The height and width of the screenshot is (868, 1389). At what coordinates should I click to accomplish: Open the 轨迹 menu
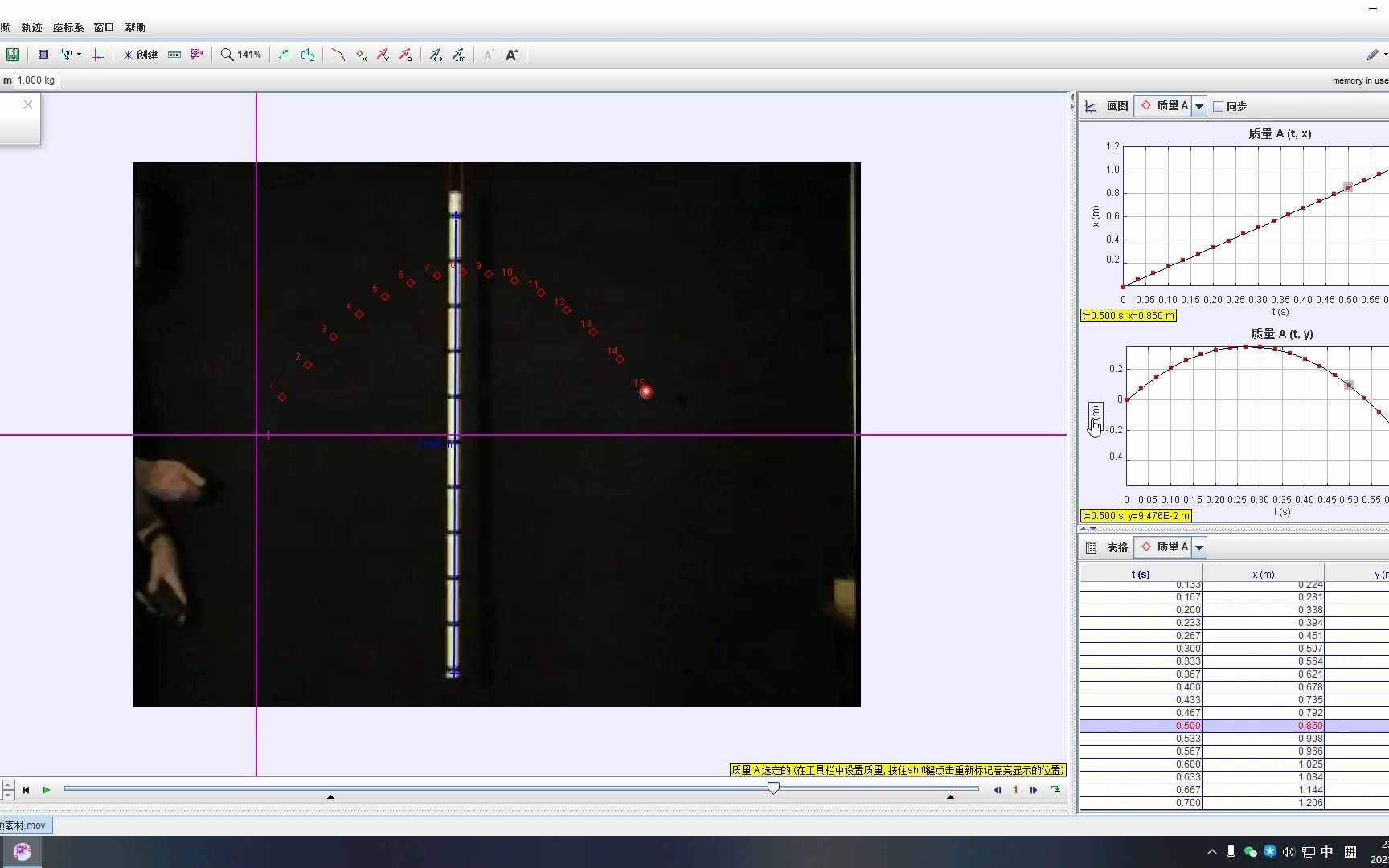31,27
